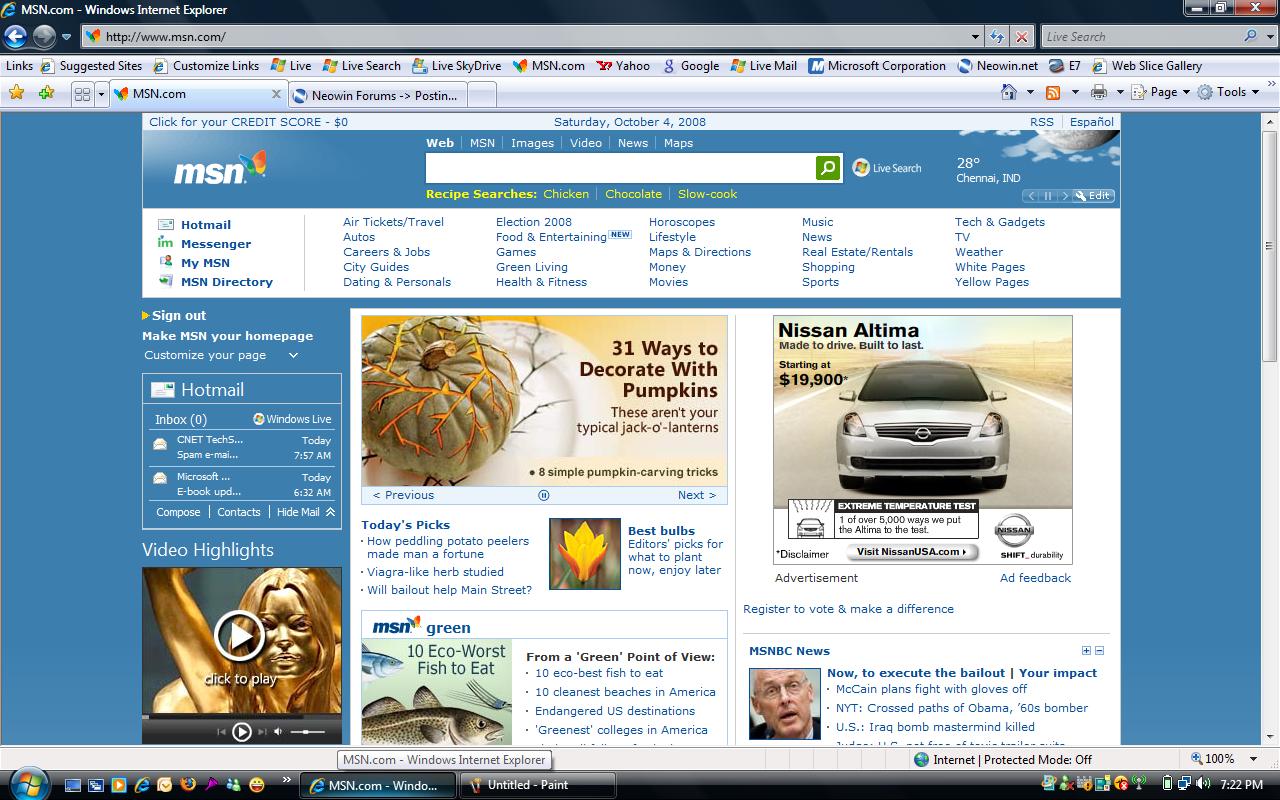Switch to the Untitled - Paint taskbar window
Image resolution: width=1280 pixels, height=800 pixels.
click(537, 785)
